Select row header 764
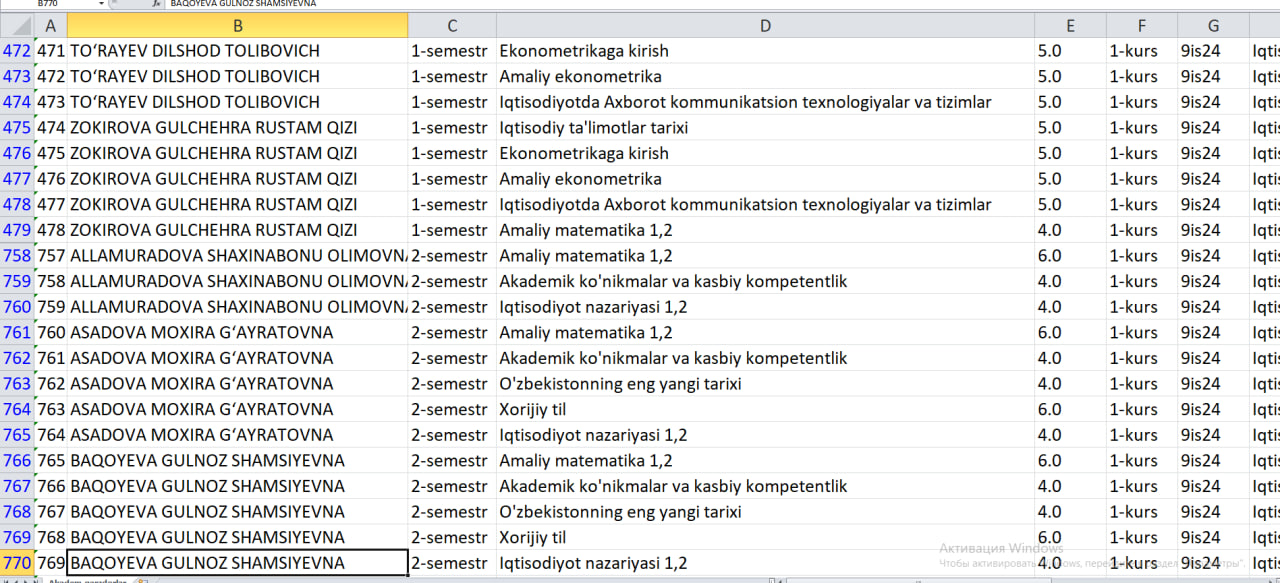The image size is (1280, 583). [x=16, y=409]
